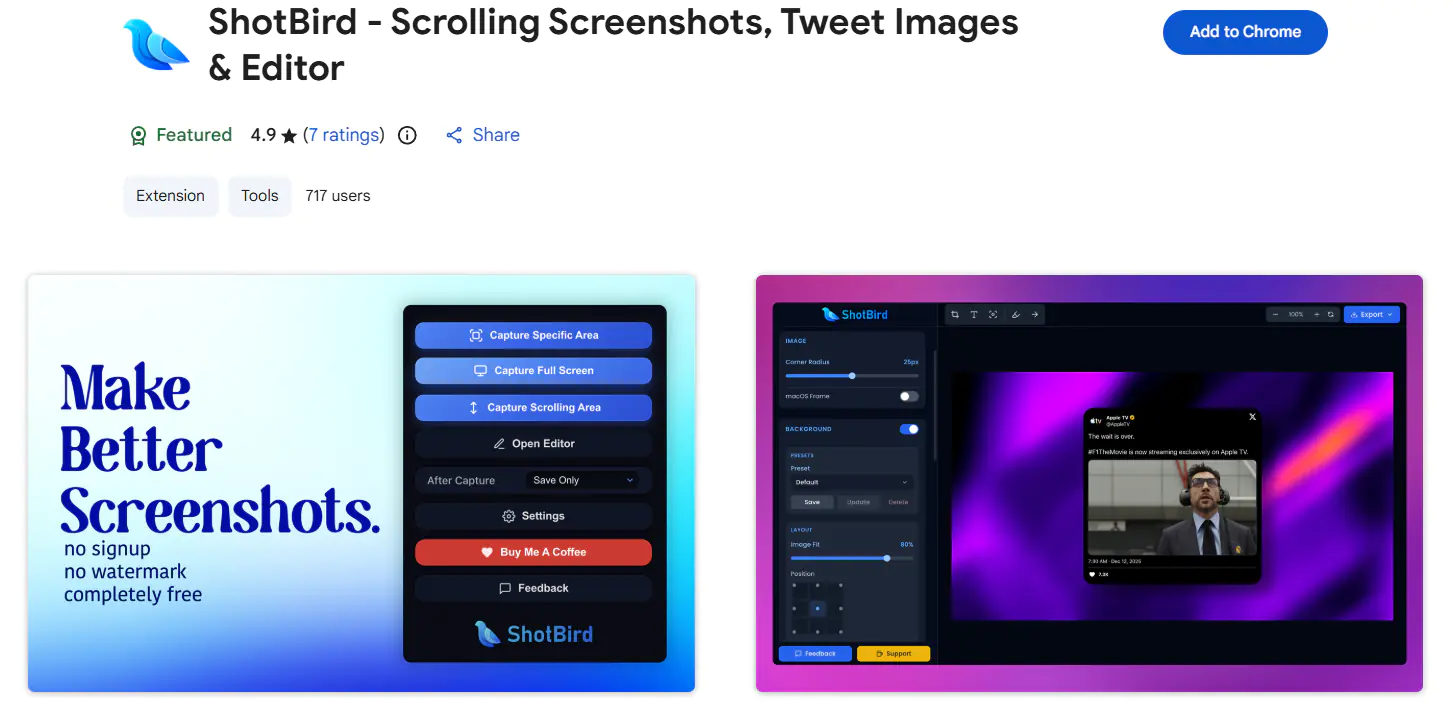Open the After Capture Save Only dropdown
Screen dimensions: 1453x717
(583, 480)
